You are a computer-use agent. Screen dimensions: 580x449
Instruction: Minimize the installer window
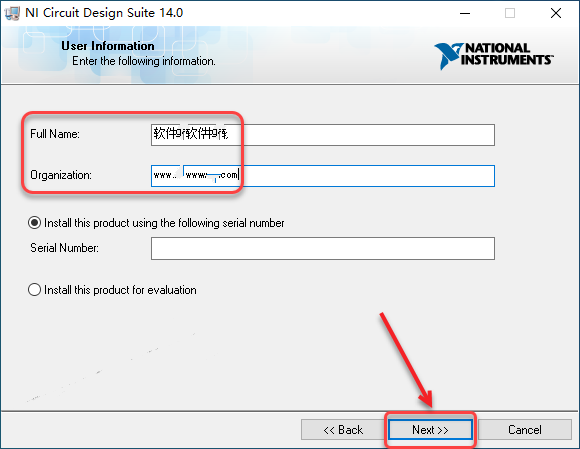(465, 13)
